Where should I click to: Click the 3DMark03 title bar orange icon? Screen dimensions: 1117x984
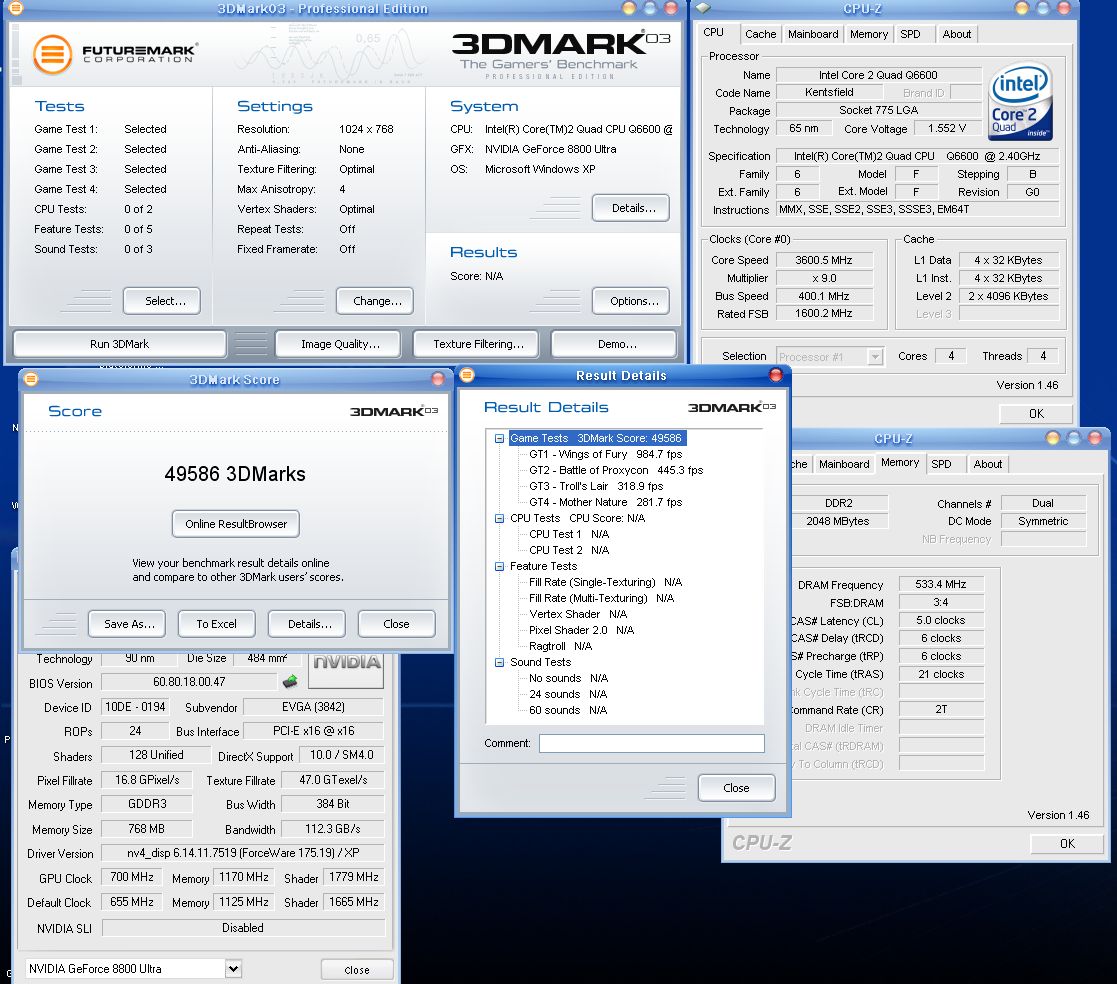pyautogui.click(x=16, y=9)
